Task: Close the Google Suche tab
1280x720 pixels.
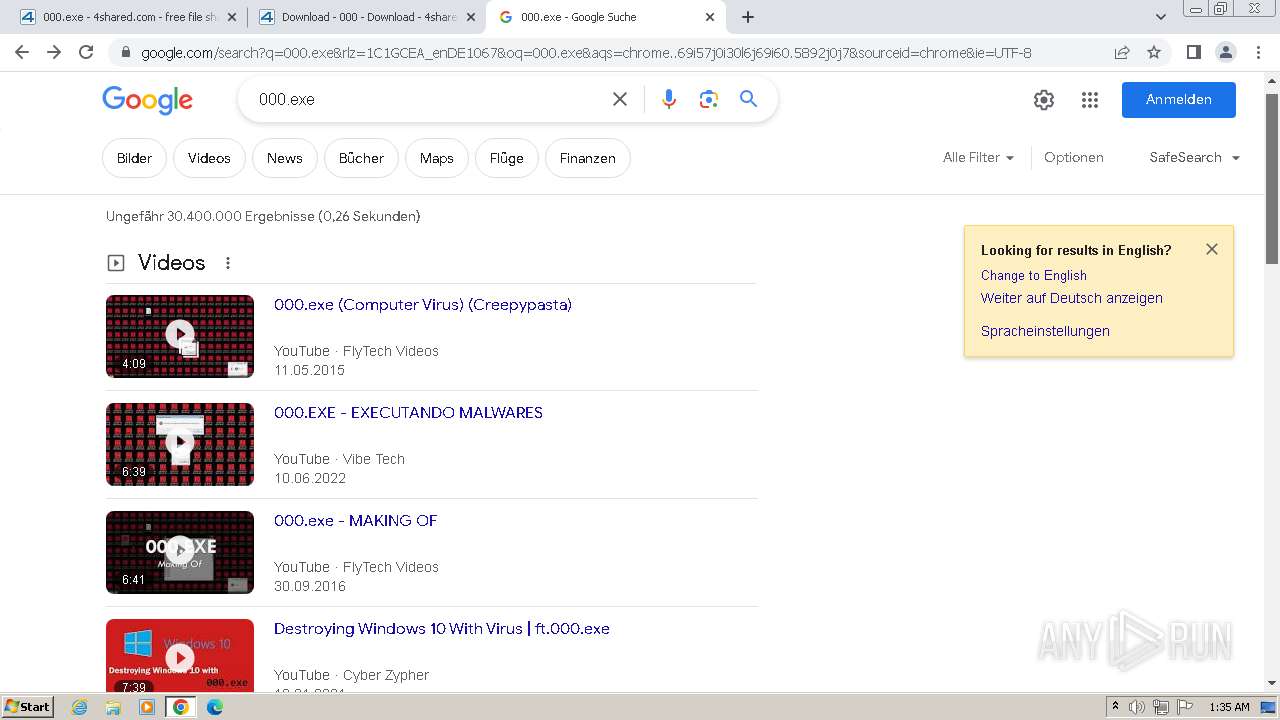Action: pyautogui.click(x=710, y=17)
